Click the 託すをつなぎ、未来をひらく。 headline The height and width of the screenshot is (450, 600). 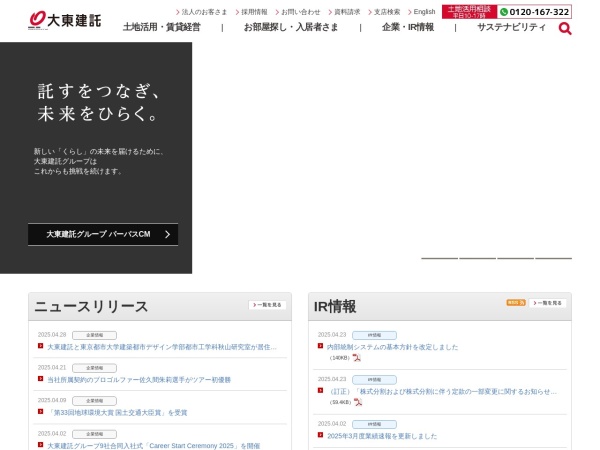pos(99,103)
